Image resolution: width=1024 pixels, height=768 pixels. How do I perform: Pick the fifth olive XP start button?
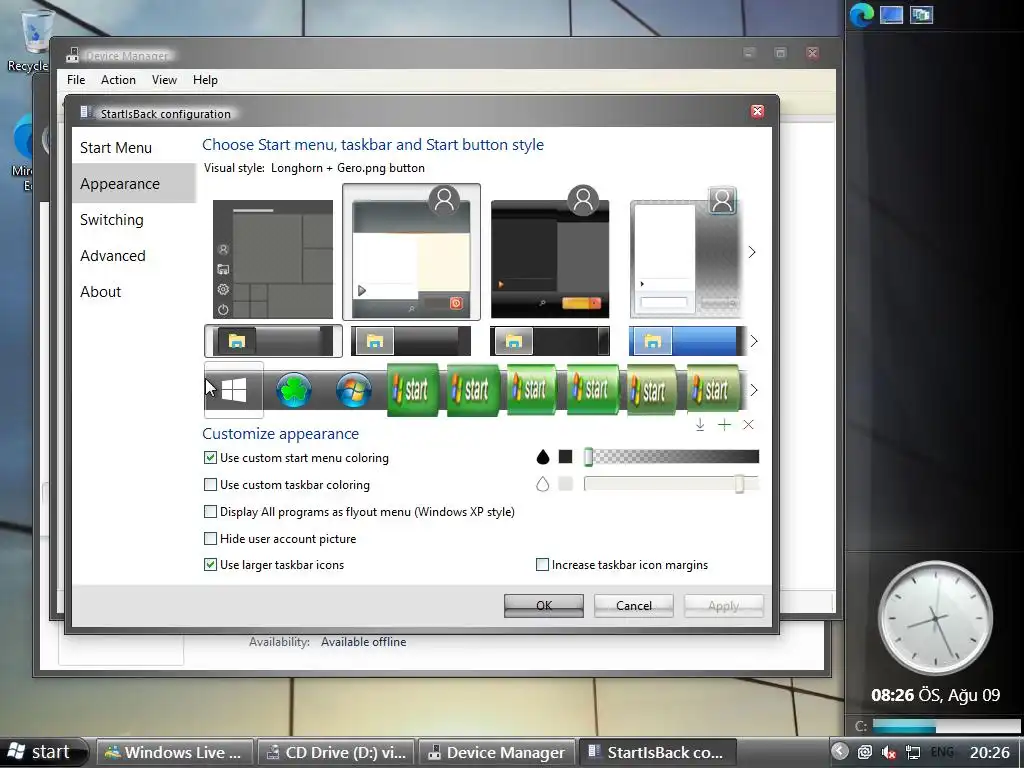point(651,390)
